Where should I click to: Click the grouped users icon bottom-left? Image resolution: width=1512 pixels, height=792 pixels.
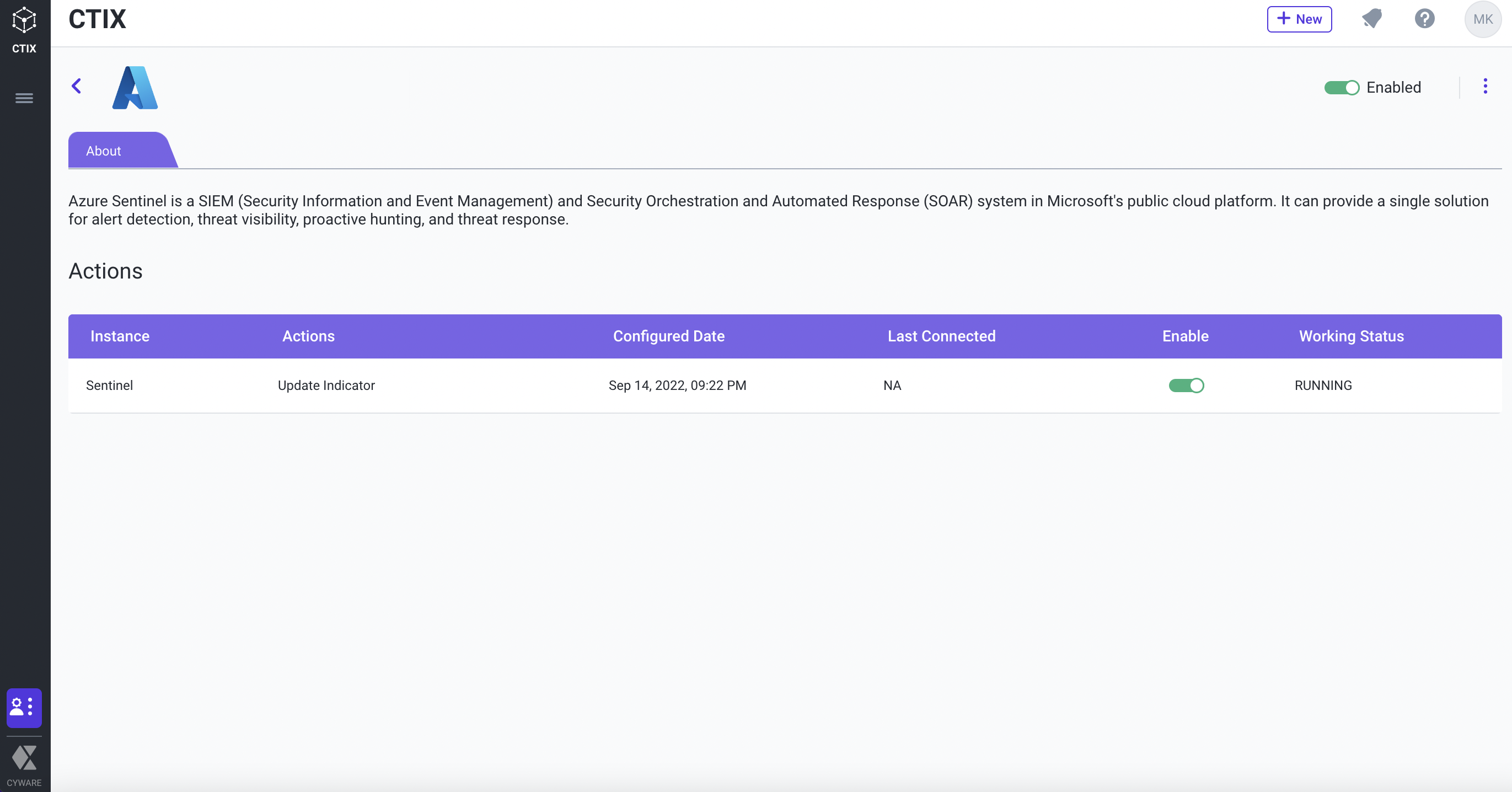coord(24,707)
